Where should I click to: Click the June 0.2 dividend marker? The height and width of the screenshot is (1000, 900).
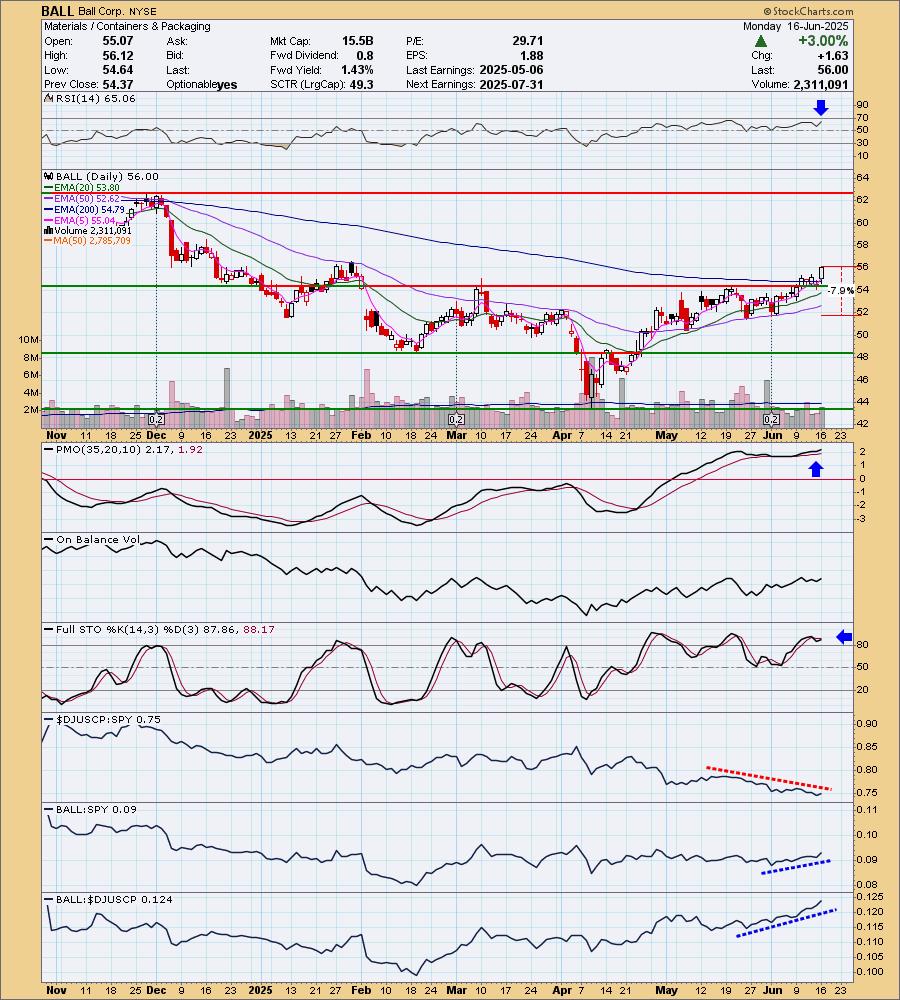tap(772, 420)
